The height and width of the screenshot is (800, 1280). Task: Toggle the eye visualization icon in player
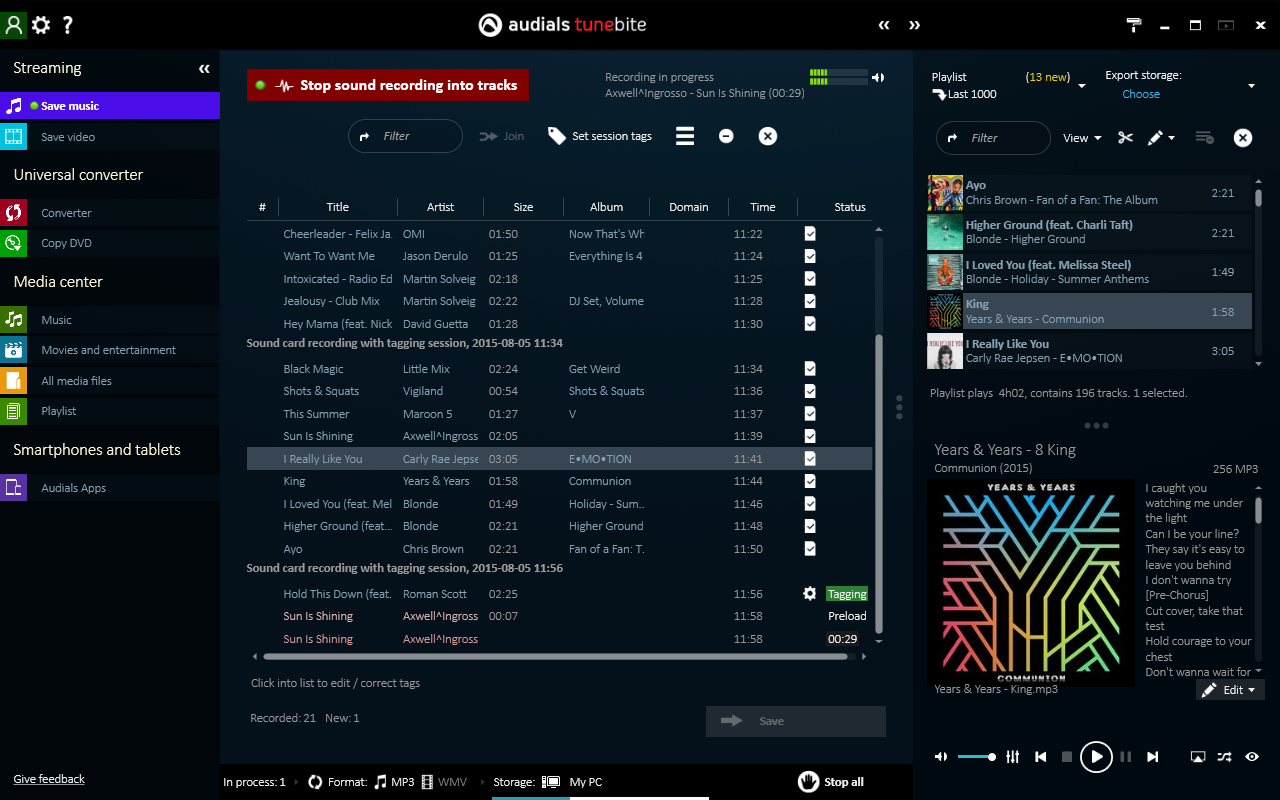coord(1252,757)
